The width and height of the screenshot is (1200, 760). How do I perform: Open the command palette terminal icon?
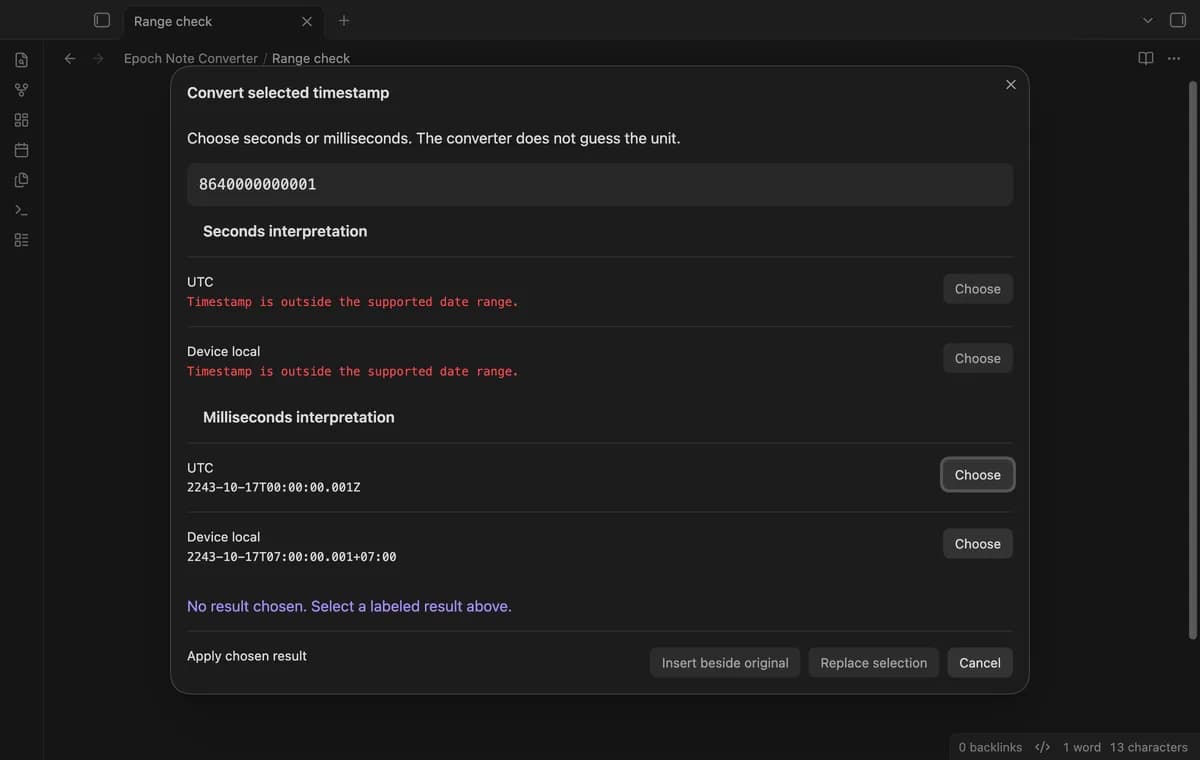(21, 210)
